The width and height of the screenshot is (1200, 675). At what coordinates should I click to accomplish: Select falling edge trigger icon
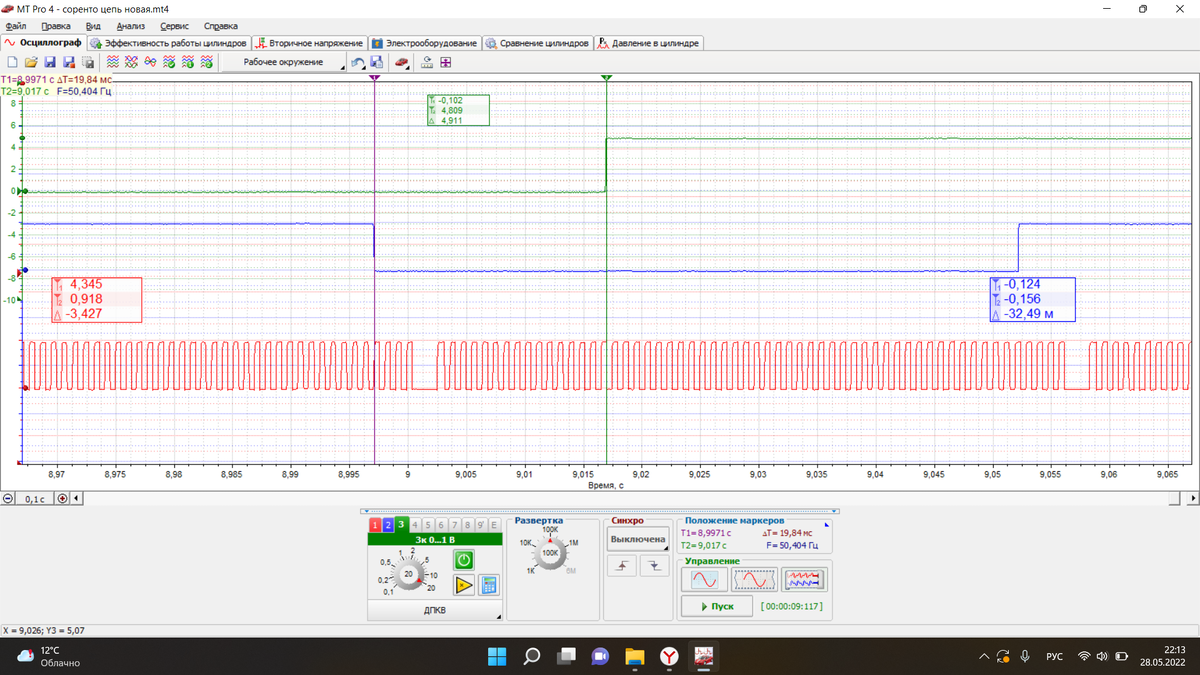(x=654, y=565)
